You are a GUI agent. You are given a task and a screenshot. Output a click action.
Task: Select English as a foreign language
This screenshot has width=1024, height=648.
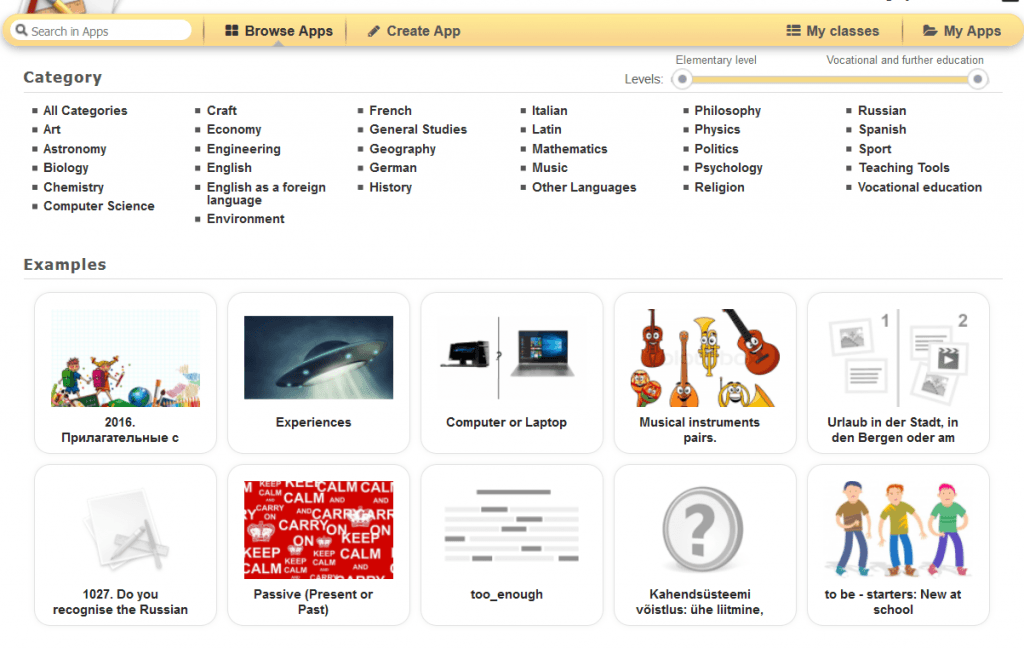266,193
